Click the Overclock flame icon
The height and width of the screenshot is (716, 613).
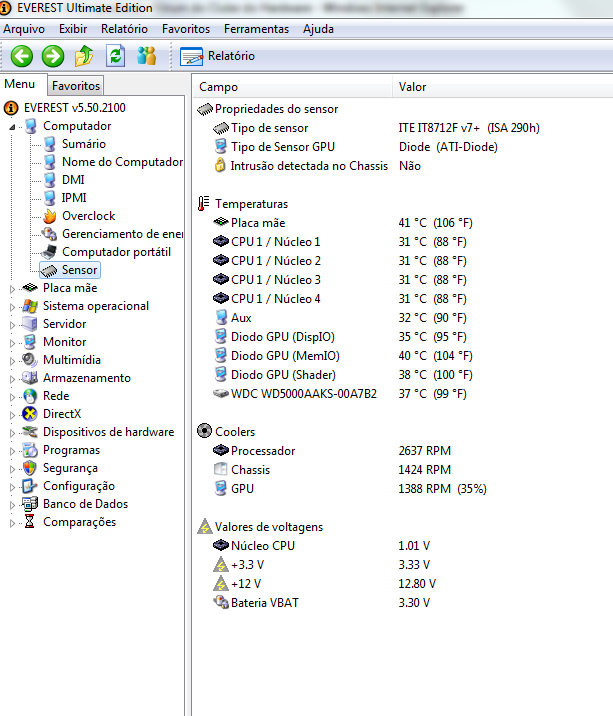50,216
